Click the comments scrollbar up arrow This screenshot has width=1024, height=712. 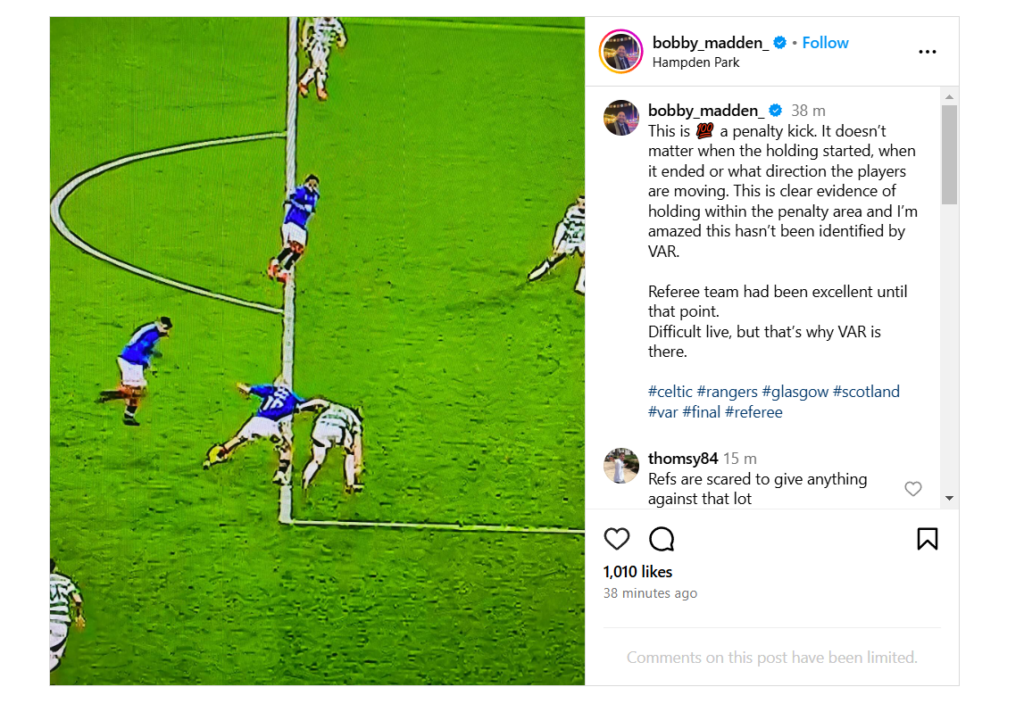tap(949, 96)
